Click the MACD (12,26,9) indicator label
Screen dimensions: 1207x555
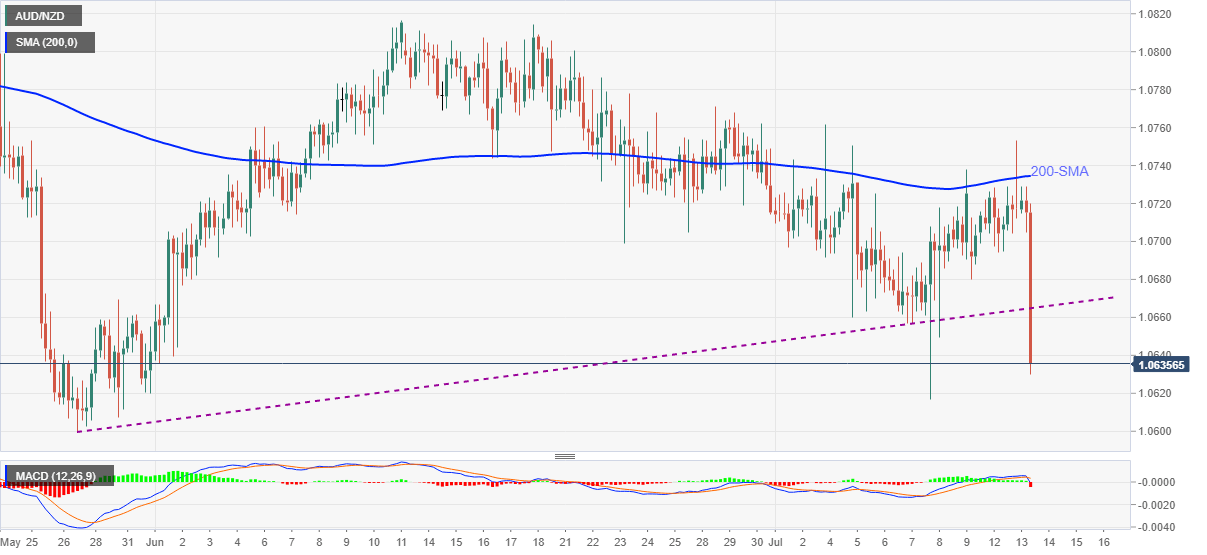[x=58, y=475]
